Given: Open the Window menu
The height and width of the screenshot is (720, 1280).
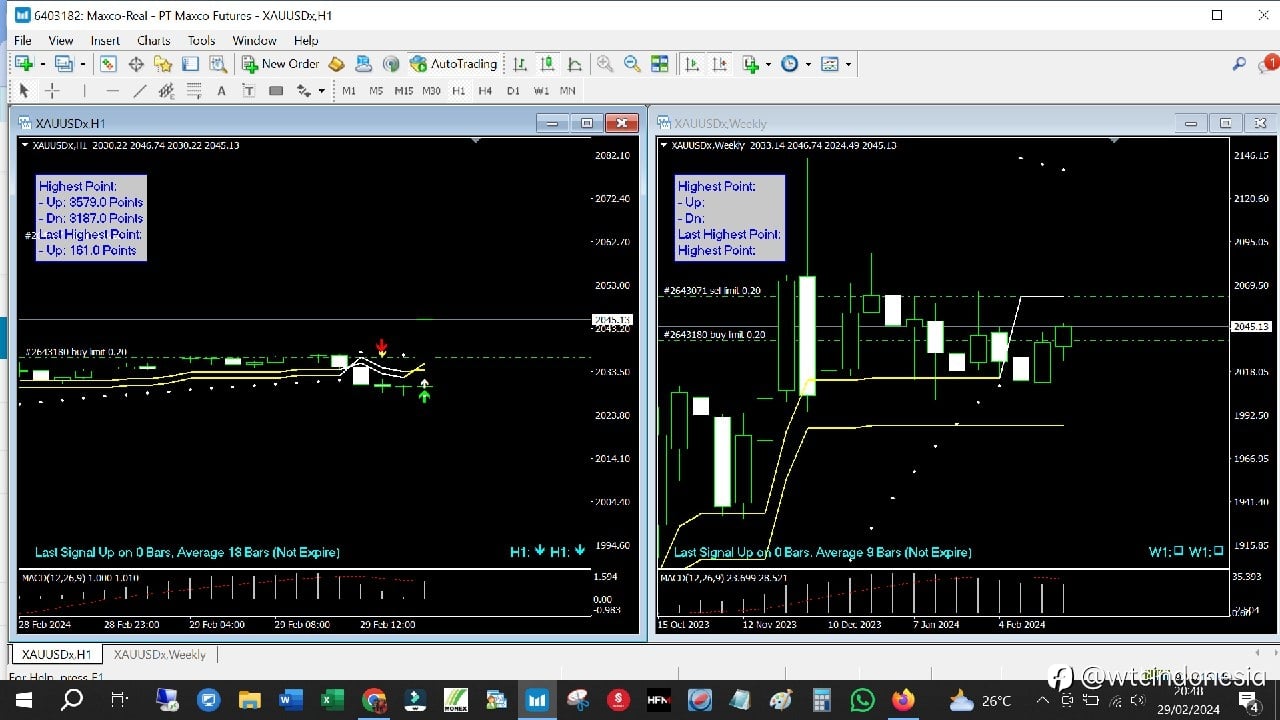Looking at the screenshot, I should 254,41.
